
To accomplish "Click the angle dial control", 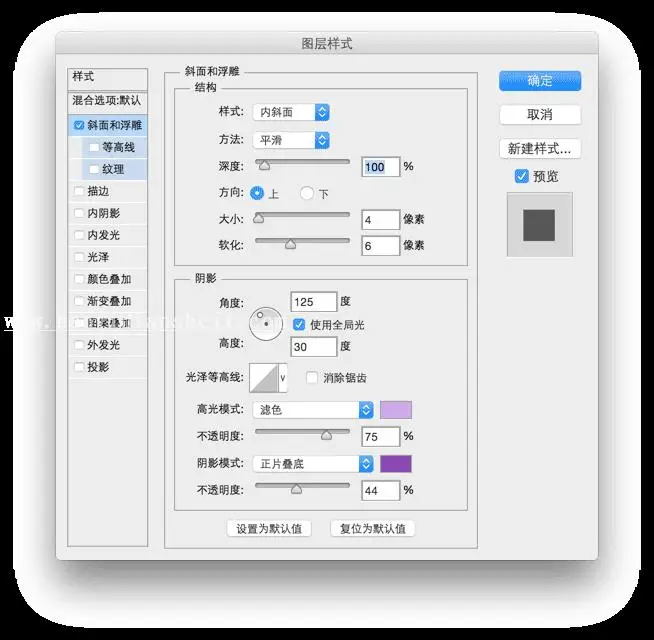I will 266,324.
